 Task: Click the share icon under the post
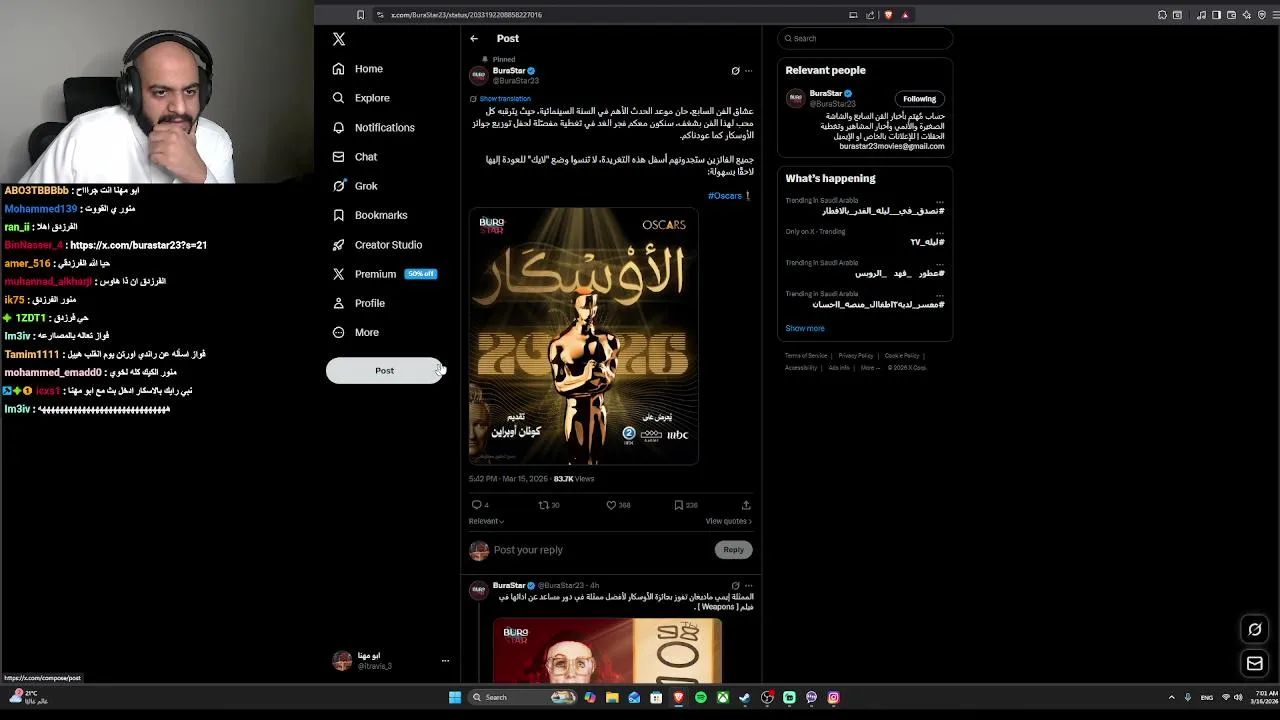pos(746,505)
